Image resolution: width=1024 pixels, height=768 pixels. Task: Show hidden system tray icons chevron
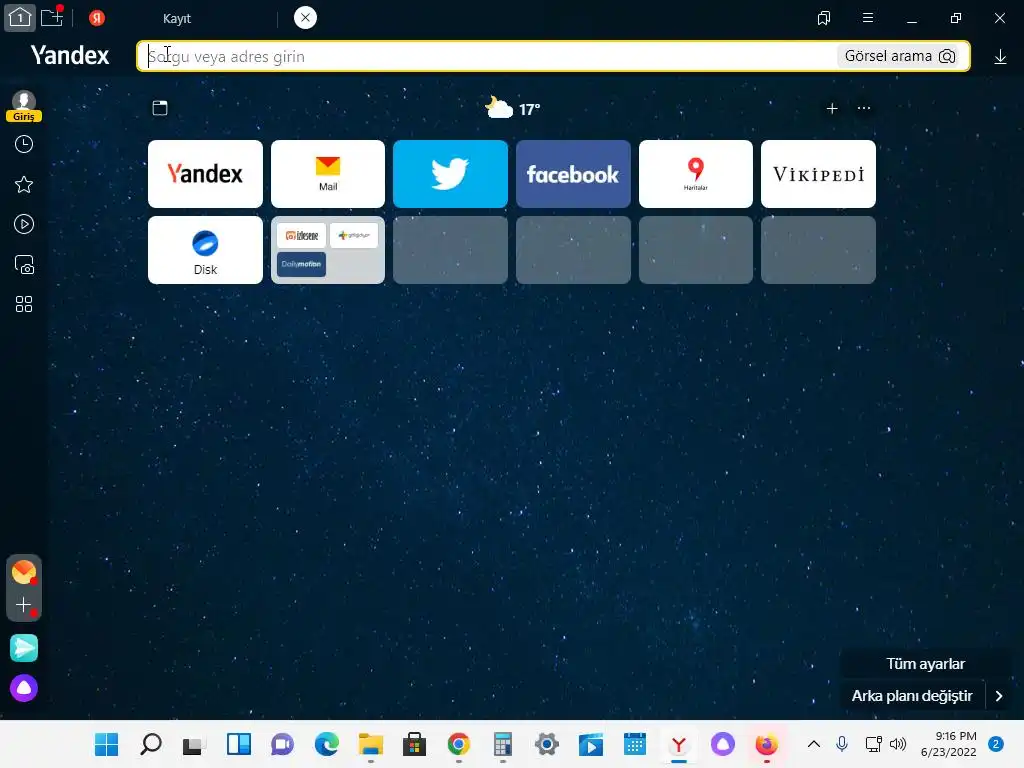point(814,744)
